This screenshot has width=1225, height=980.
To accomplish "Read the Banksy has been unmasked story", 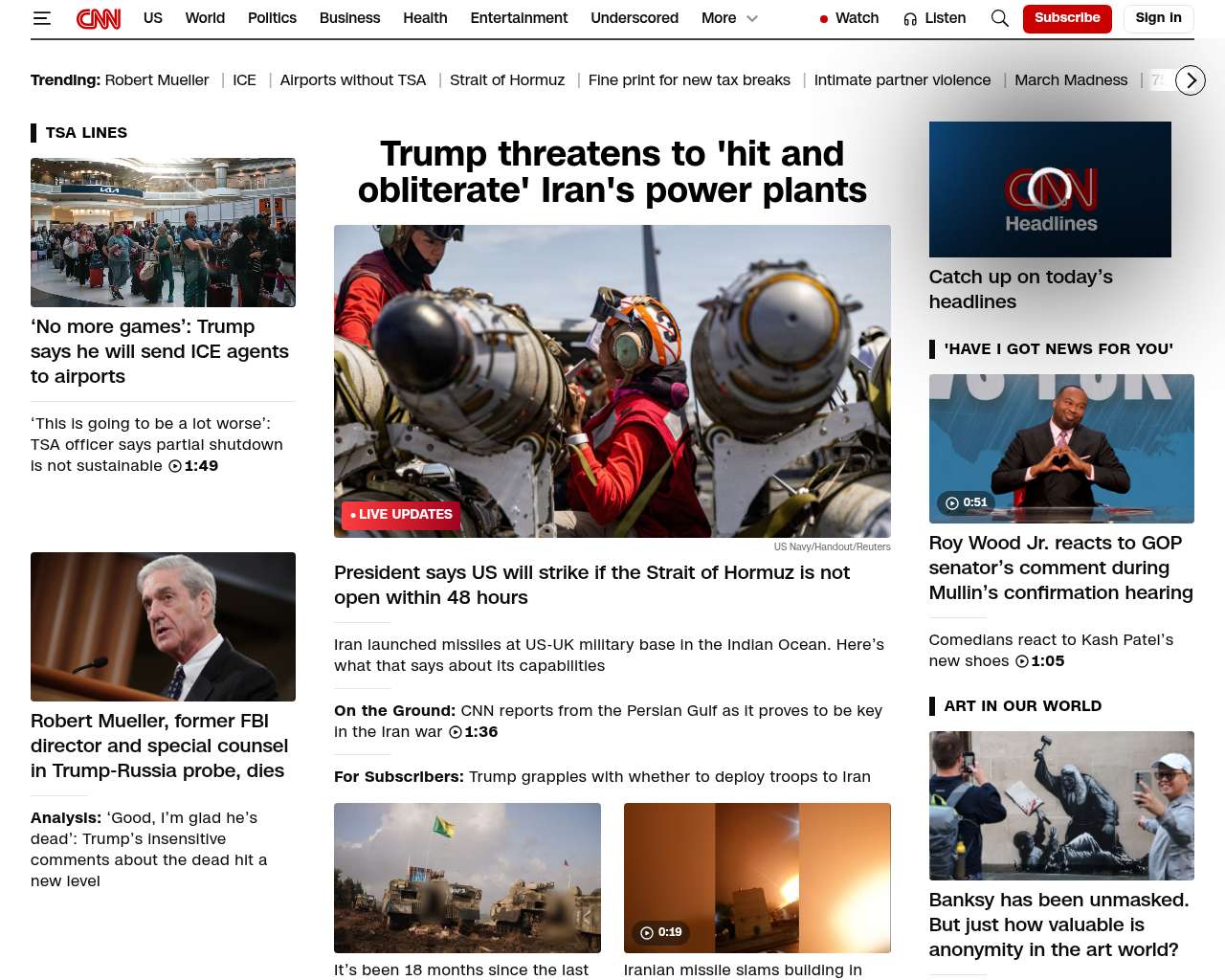I will [x=1058, y=924].
